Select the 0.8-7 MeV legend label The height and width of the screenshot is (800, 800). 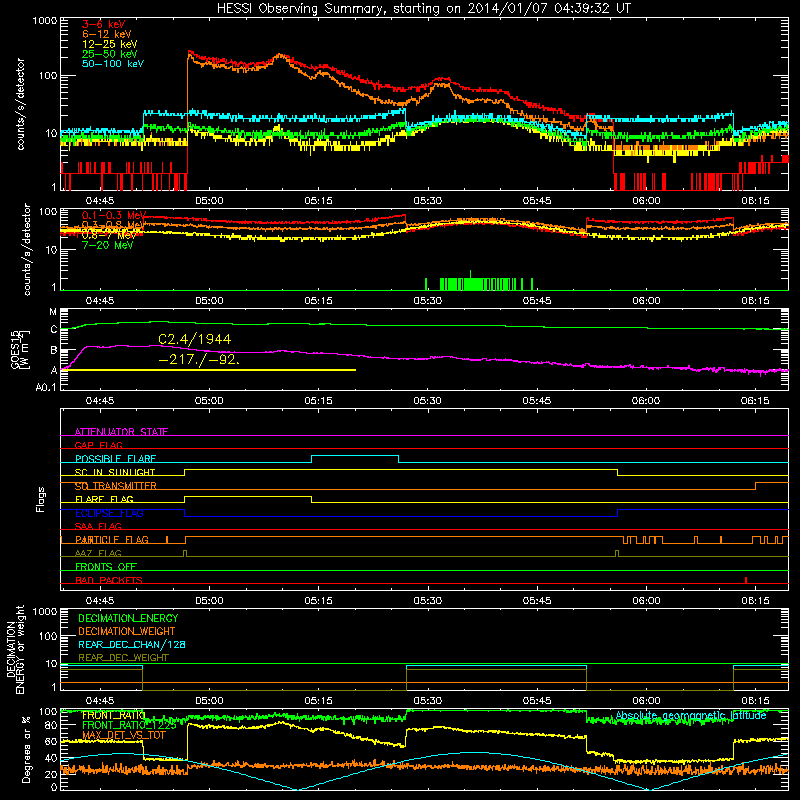point(108,235)
